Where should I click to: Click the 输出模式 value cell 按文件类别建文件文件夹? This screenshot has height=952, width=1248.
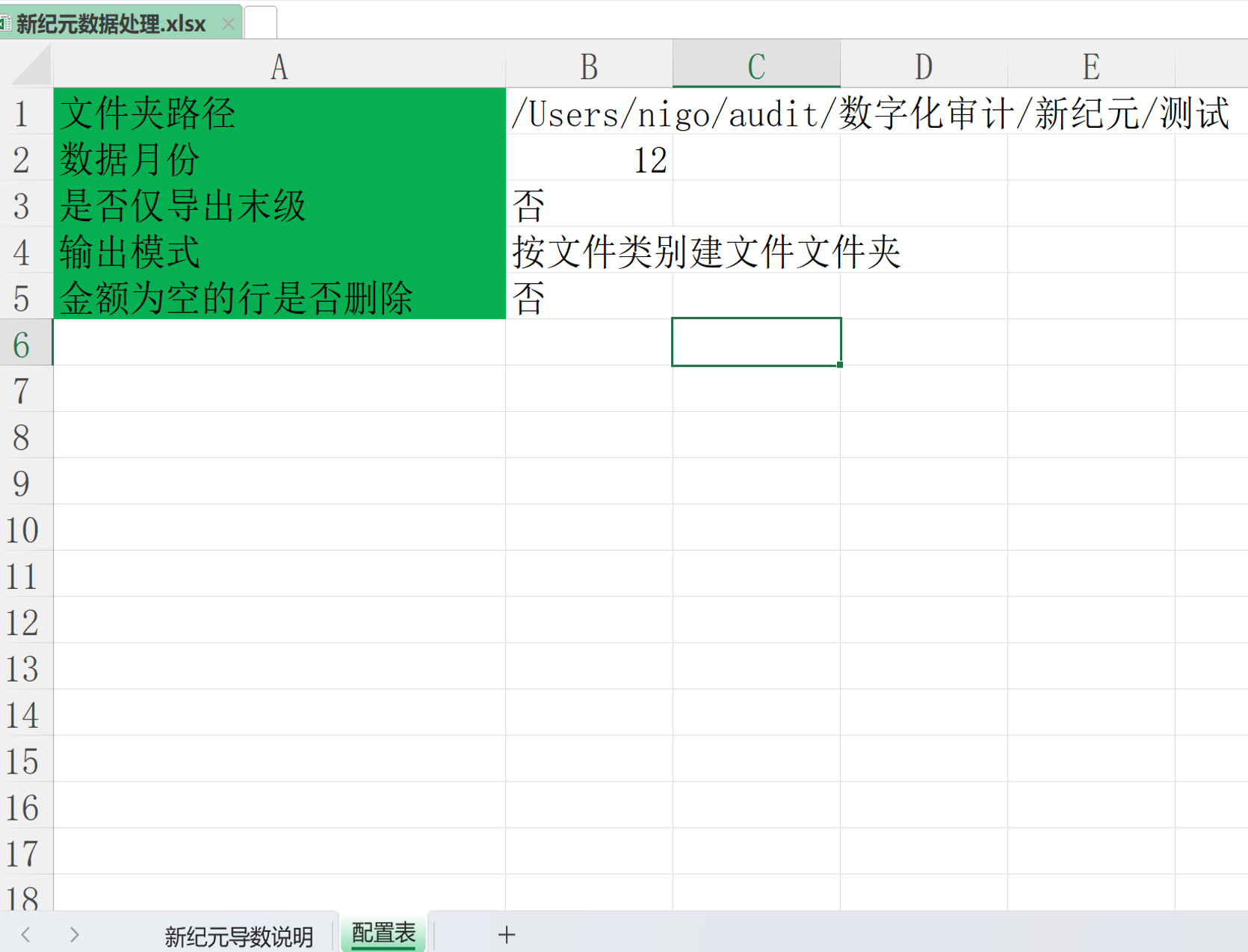point(589,252)
